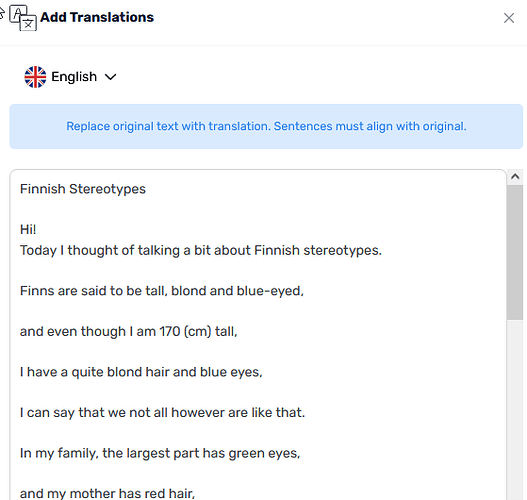Screen dimensions: 527x500
Task: Click the line about talking about Finnish stereotypes
Action: [201, 250]
